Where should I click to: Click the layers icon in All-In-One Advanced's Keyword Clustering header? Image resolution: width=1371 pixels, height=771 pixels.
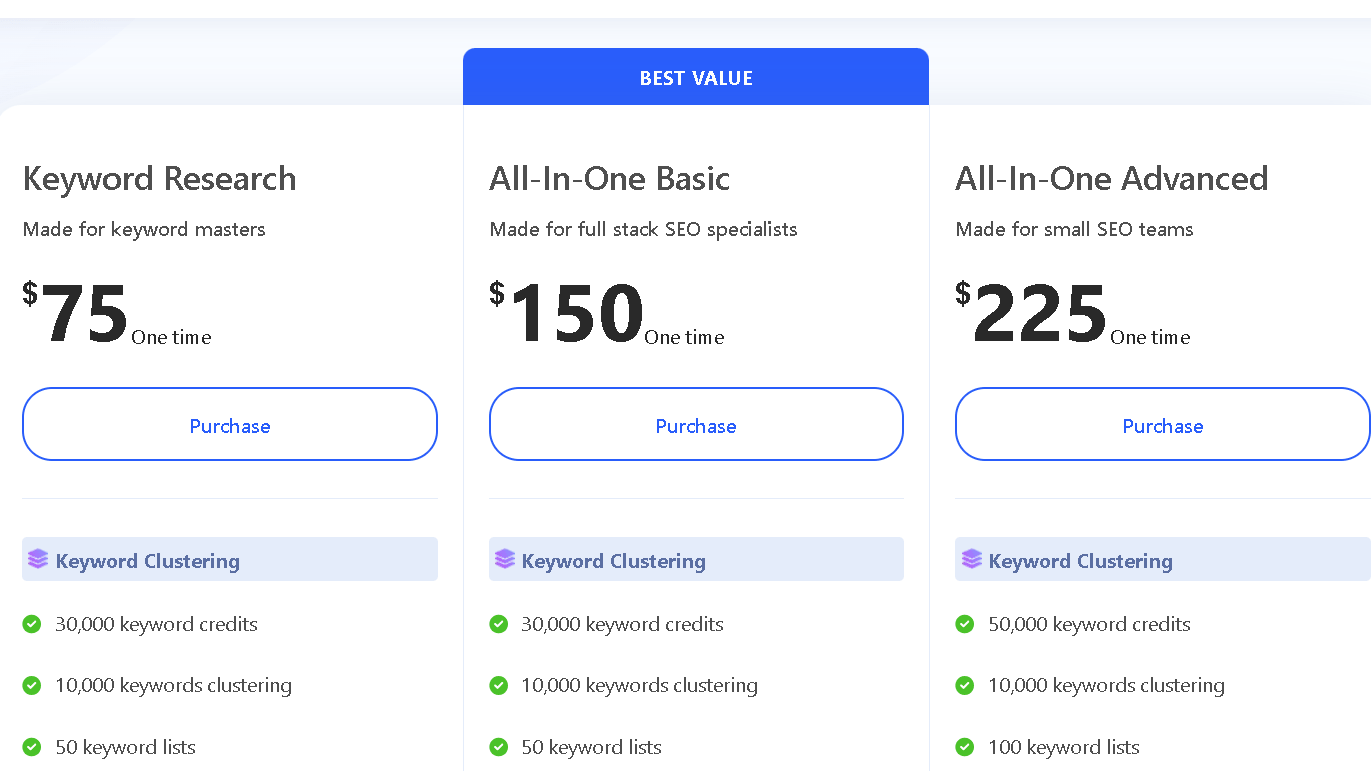pos(972,559)
